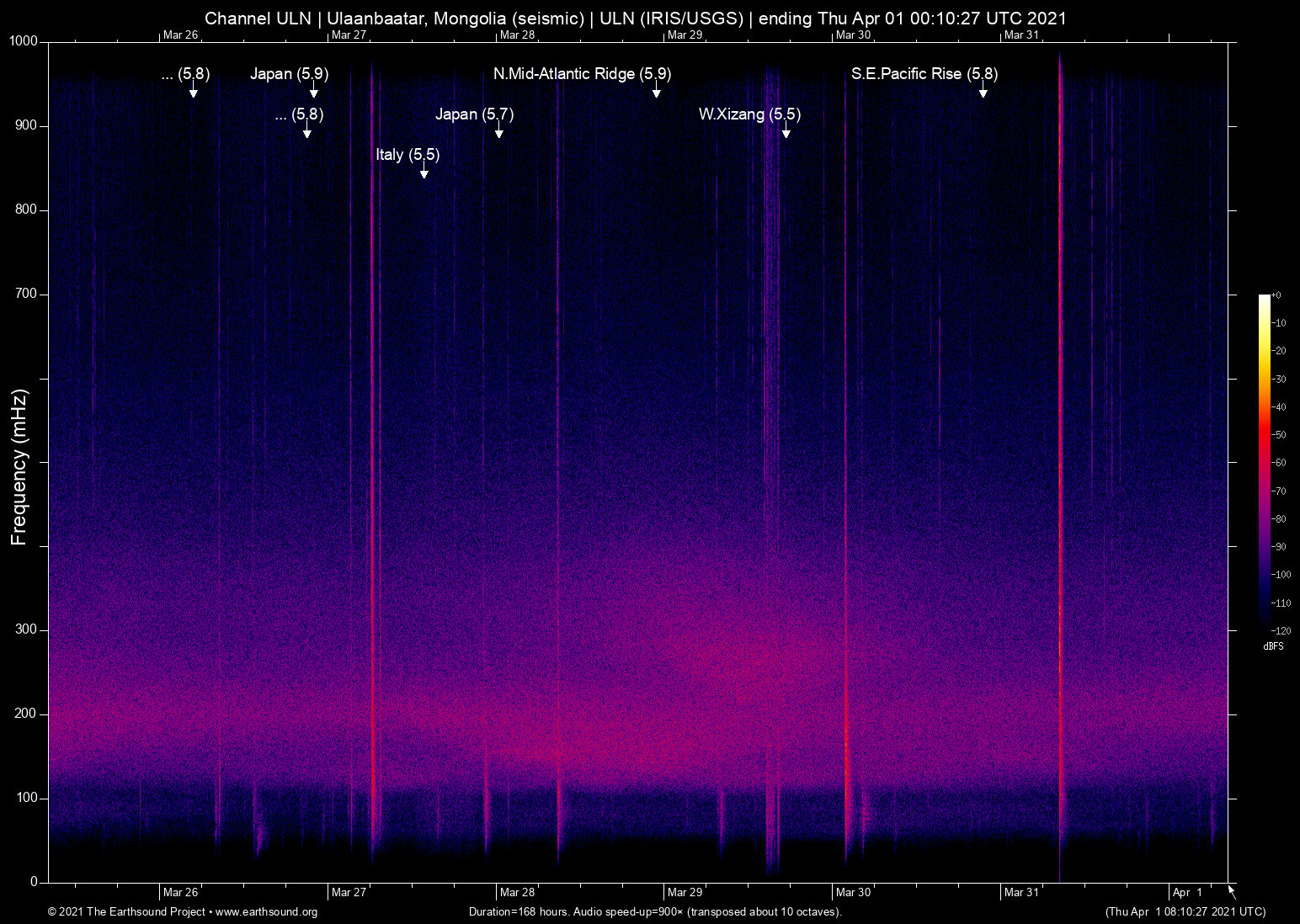Click the Apr 1 axis label

[x=1185, y=892]
